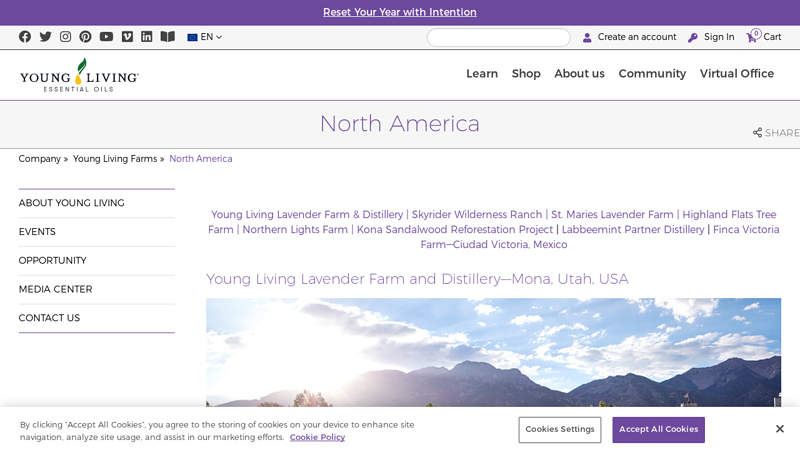The image size is (800, 450).
Task: Open the Twitter social icon
Action: pos(45,37)
